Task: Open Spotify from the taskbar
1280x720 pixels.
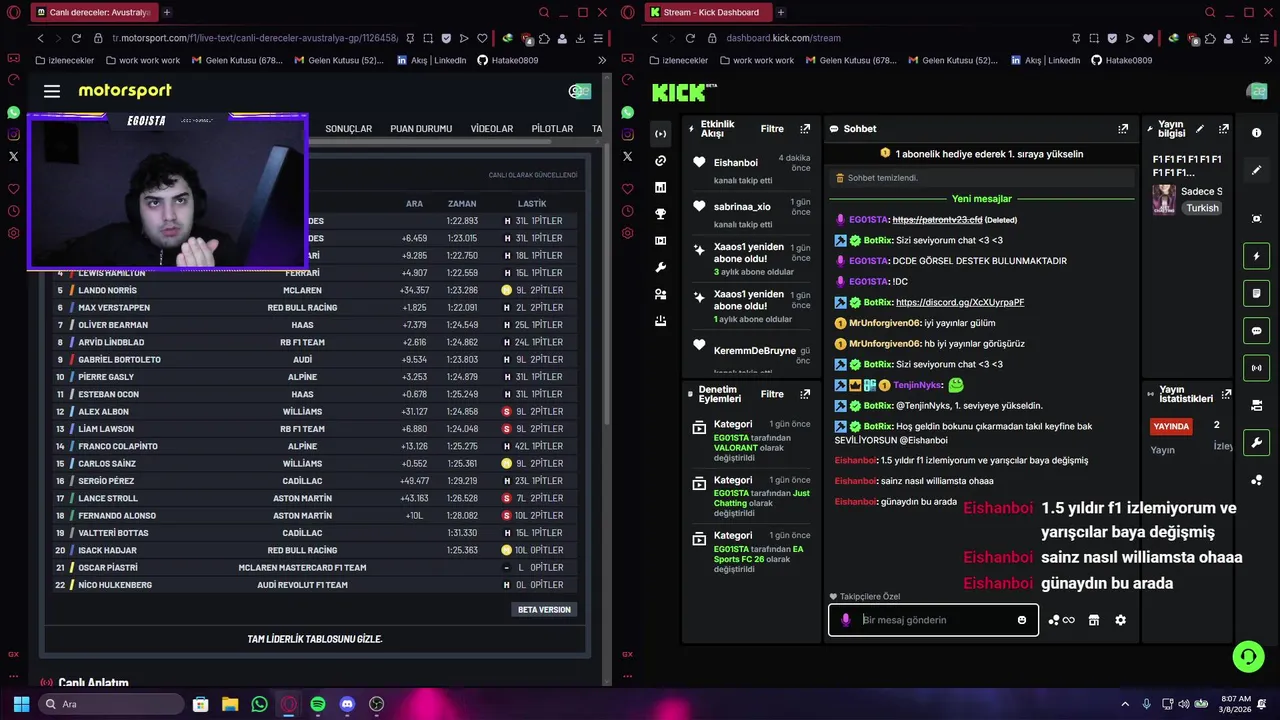Action: point(318,704)
